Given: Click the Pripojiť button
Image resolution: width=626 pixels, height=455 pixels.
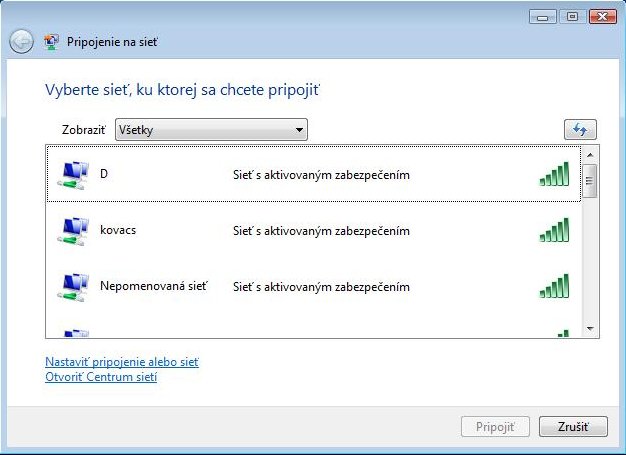Looking at the screenshot, I should [x=495, y=427].
